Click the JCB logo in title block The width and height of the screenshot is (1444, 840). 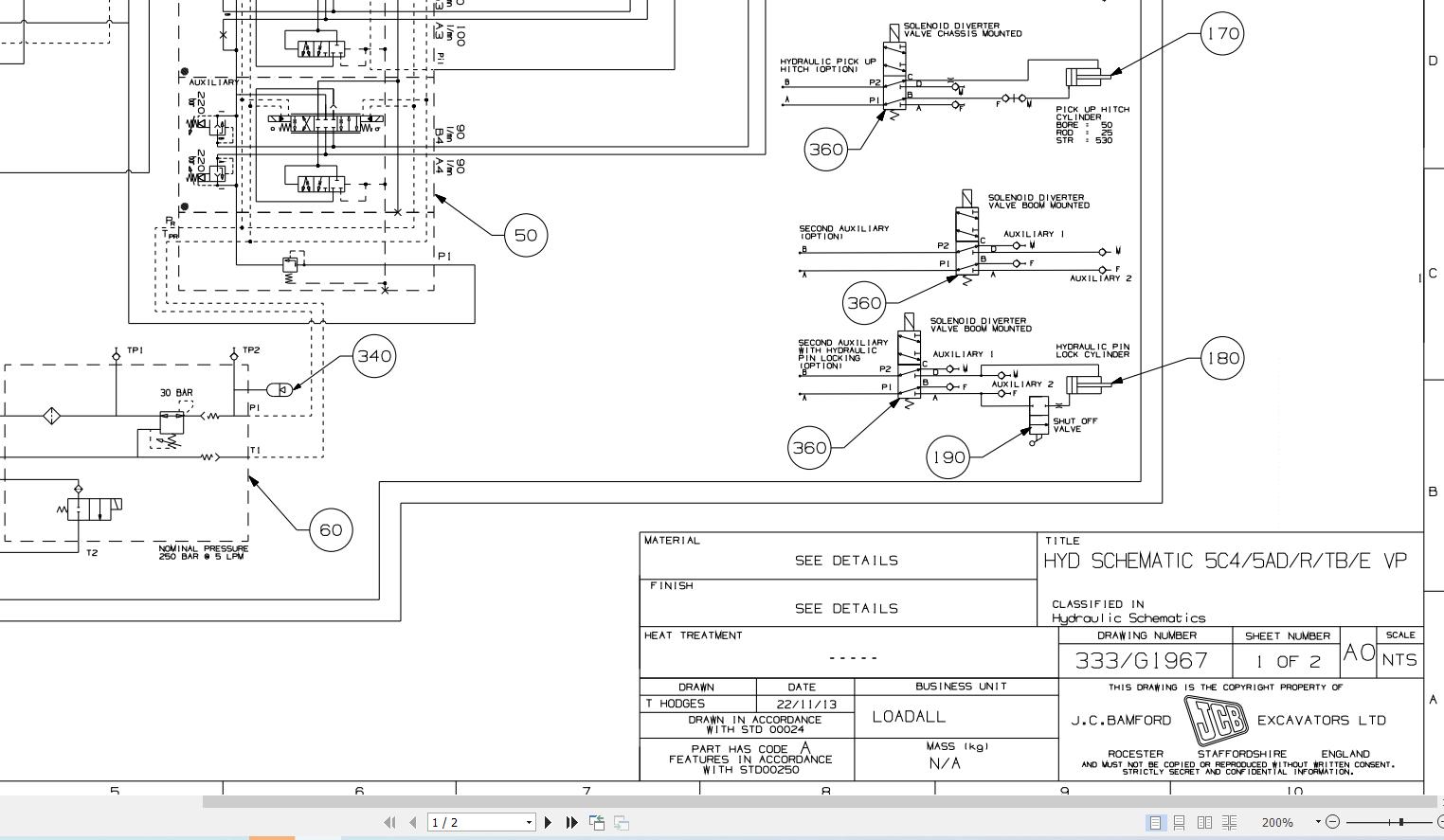[1215, 721]
